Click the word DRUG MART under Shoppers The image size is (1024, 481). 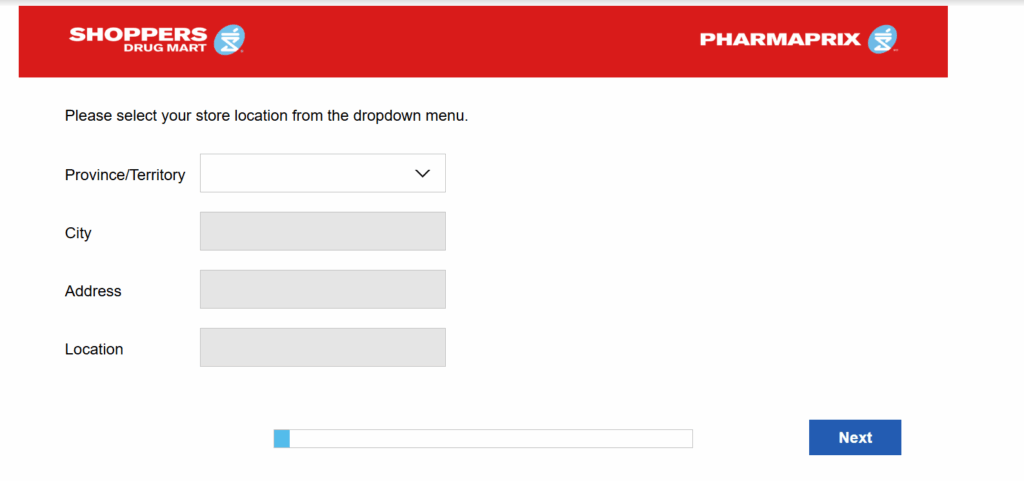171,46
